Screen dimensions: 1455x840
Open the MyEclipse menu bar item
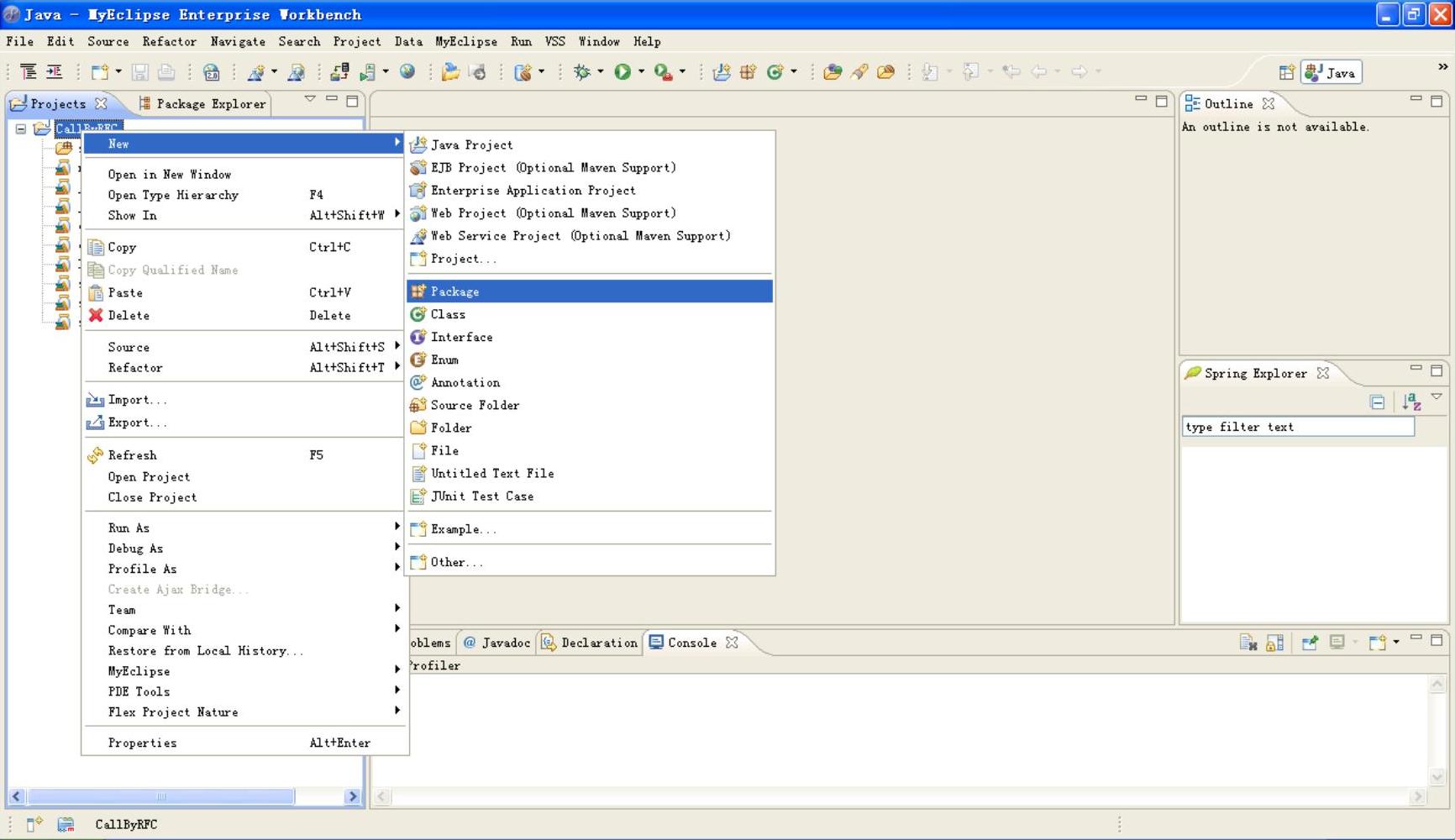point(466,41)
